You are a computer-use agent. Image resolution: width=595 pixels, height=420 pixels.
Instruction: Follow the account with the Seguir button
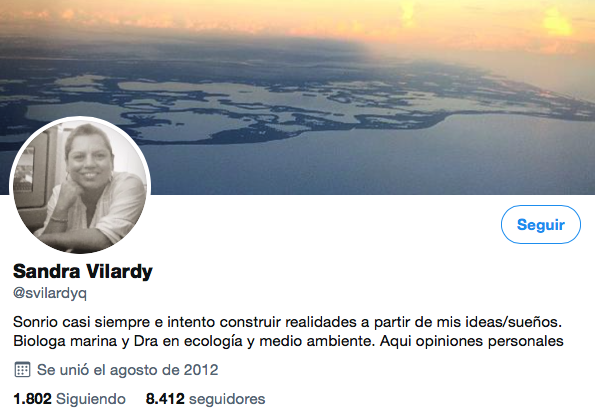pyautogui.click(x=540, y=225)
